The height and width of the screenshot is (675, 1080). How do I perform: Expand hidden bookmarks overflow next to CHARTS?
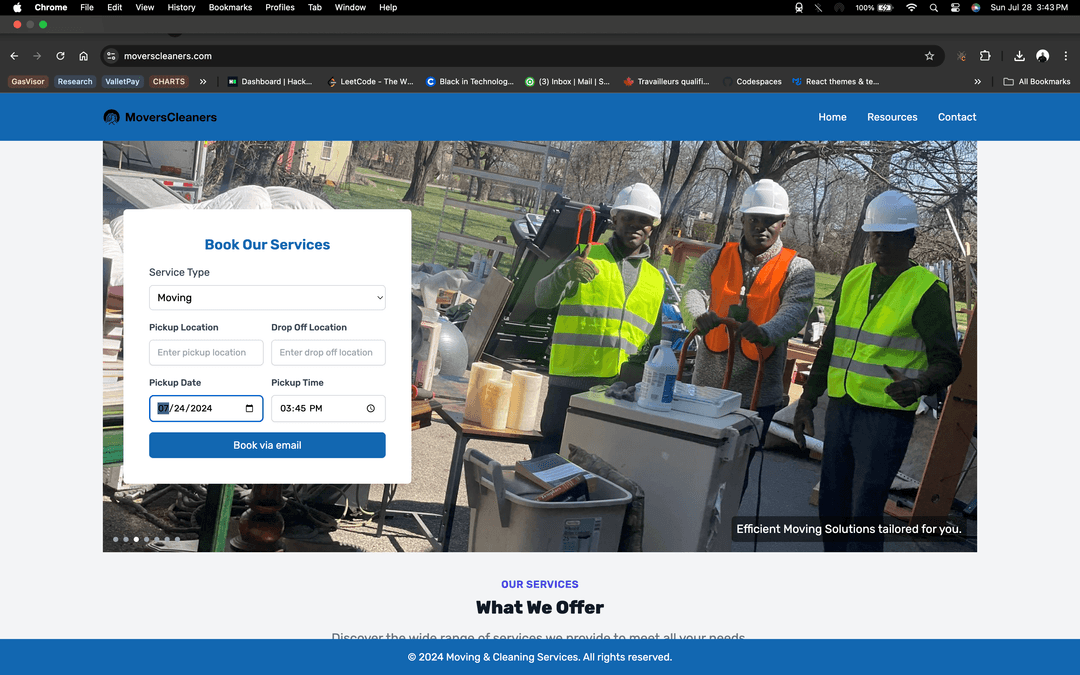point(203,82)
